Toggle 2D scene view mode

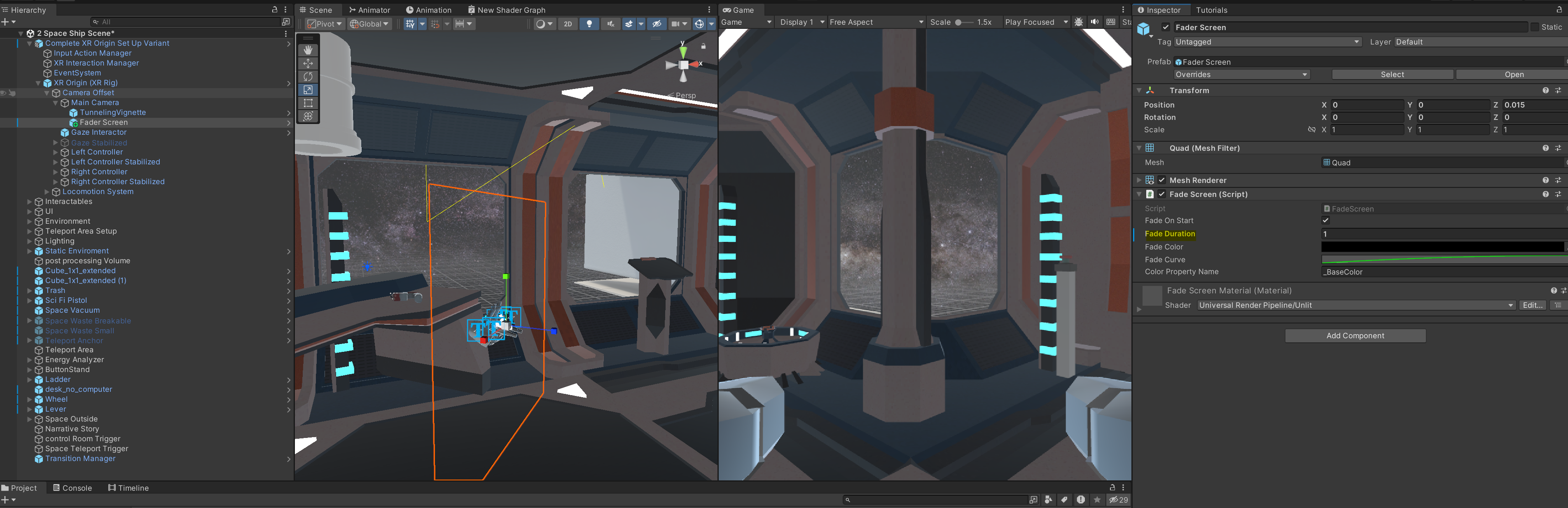tap(567, 24)
